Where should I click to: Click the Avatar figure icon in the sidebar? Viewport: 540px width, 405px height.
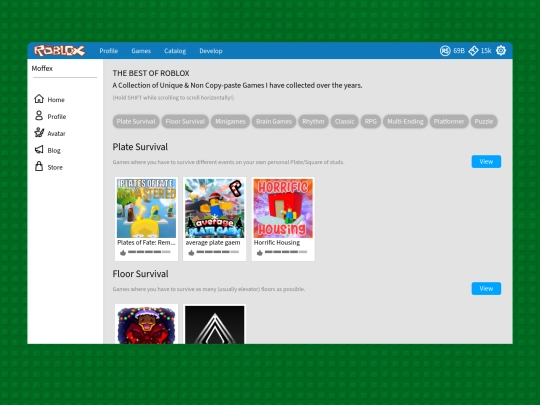point(39,132)
